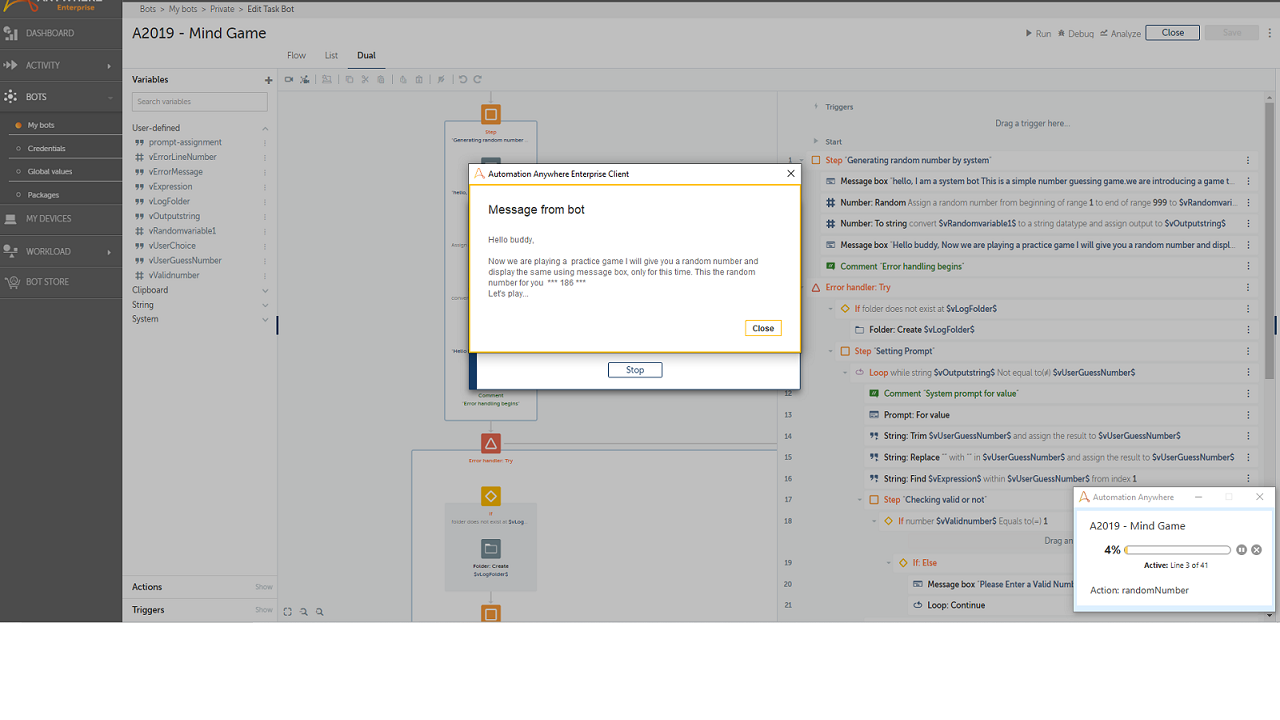This screenshot has width=1280, height=720.
Task: Switch to the List view tab
Action: pyautogui.click(x=331, y=56)
